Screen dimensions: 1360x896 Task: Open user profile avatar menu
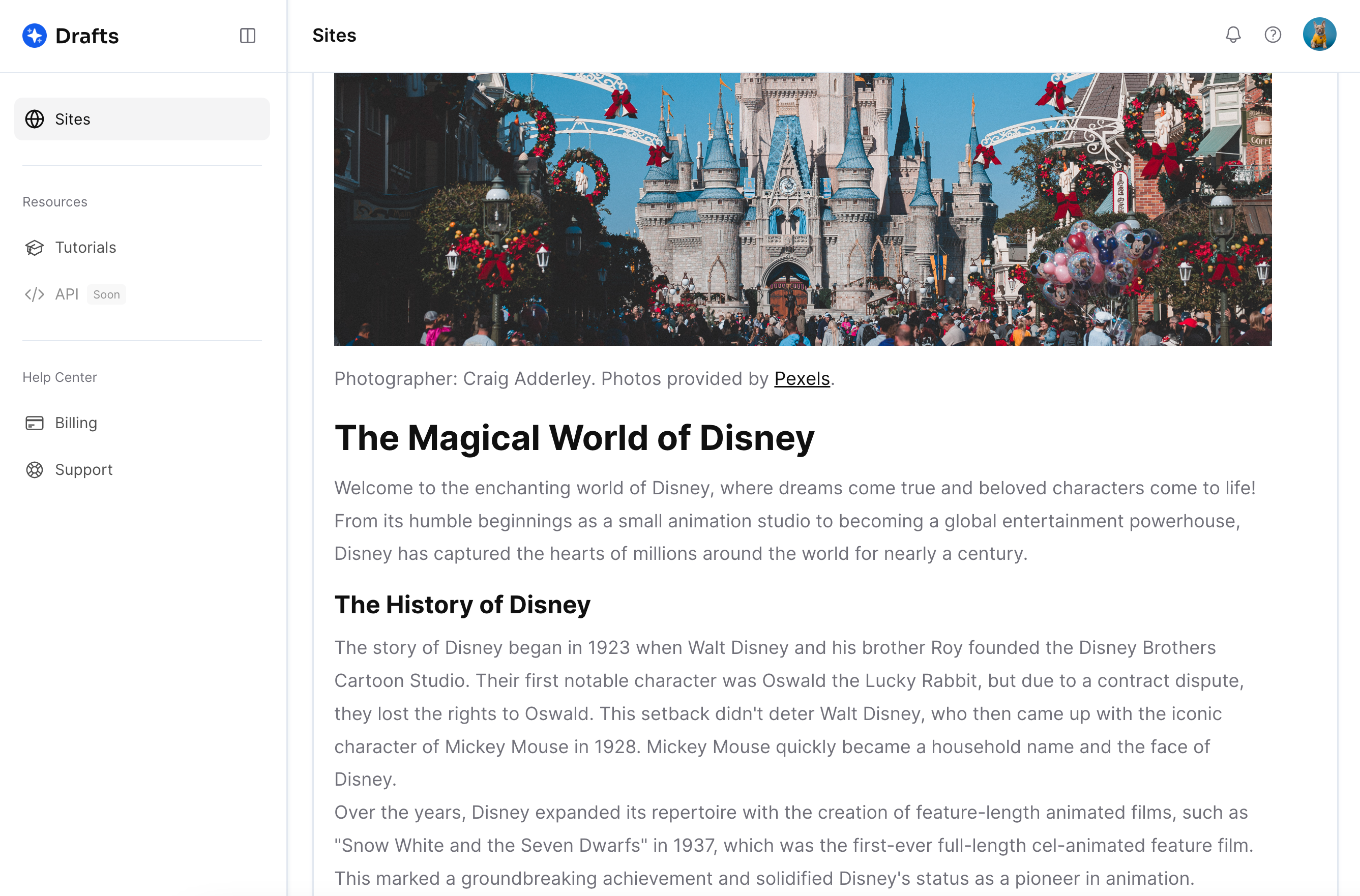tap(1319, 34)
